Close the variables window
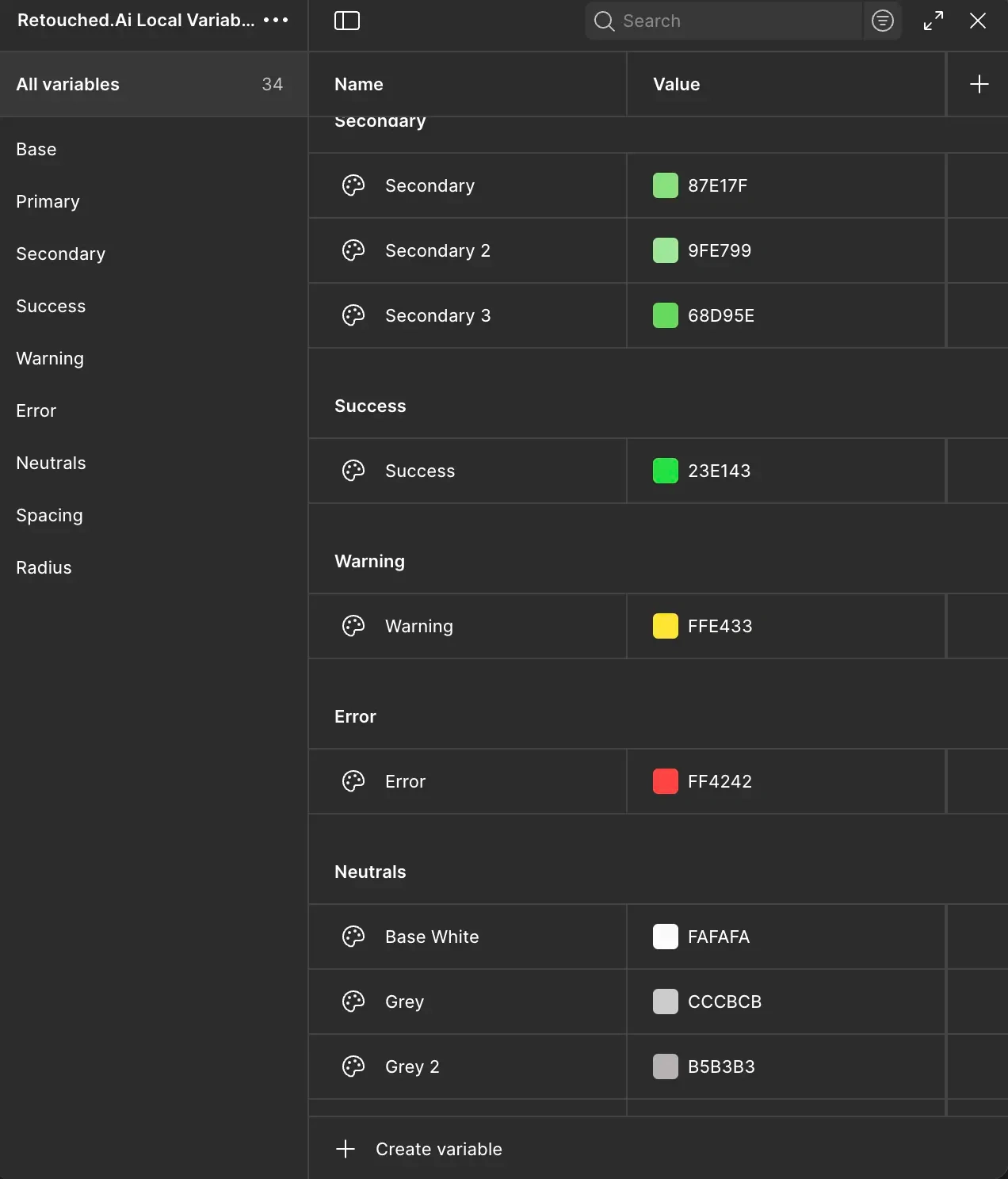The height and width of the screenshot is (1179, 1008). pos(978,21)
